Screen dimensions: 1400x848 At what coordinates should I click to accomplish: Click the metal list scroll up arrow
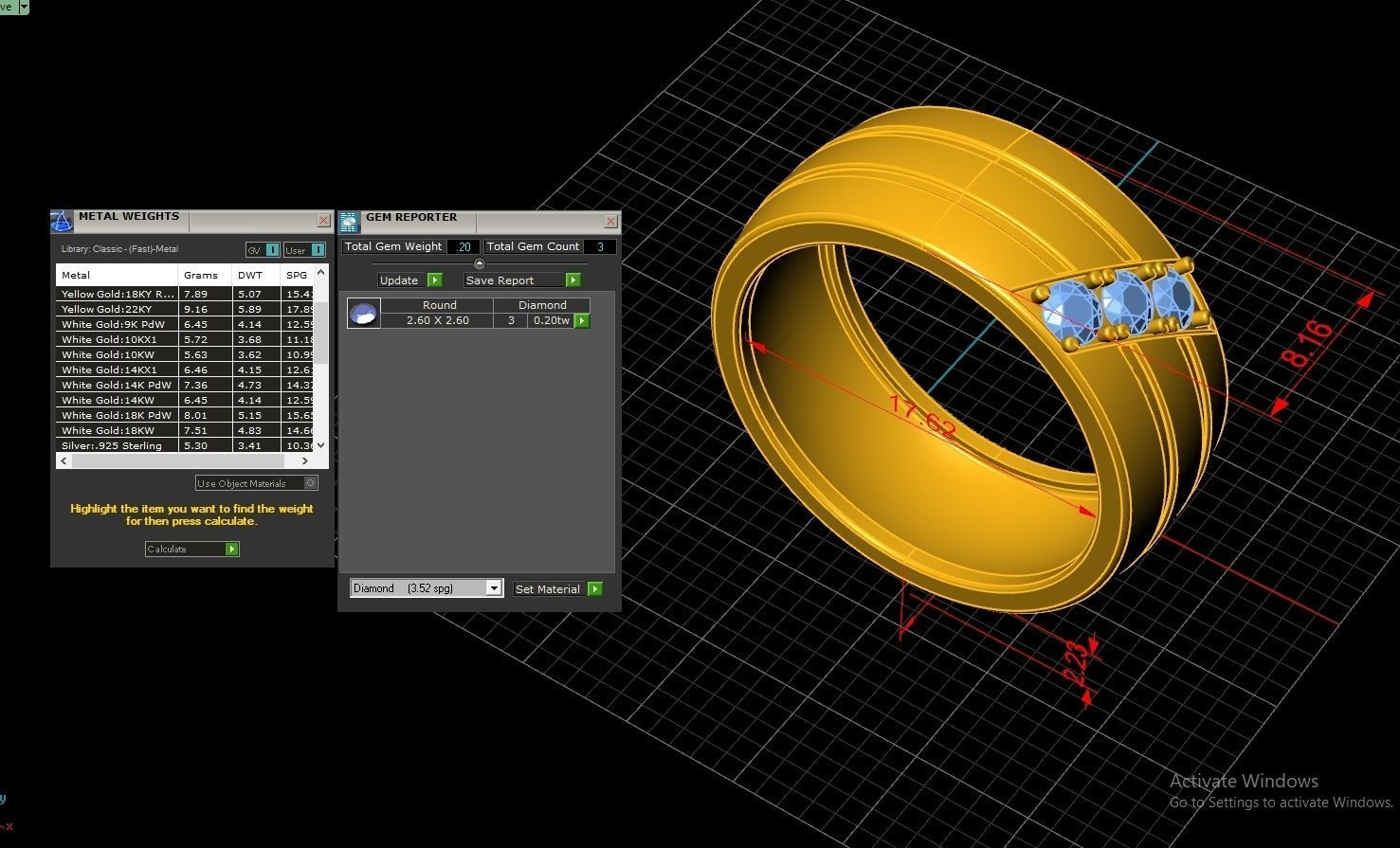click(x=320, y=272)
